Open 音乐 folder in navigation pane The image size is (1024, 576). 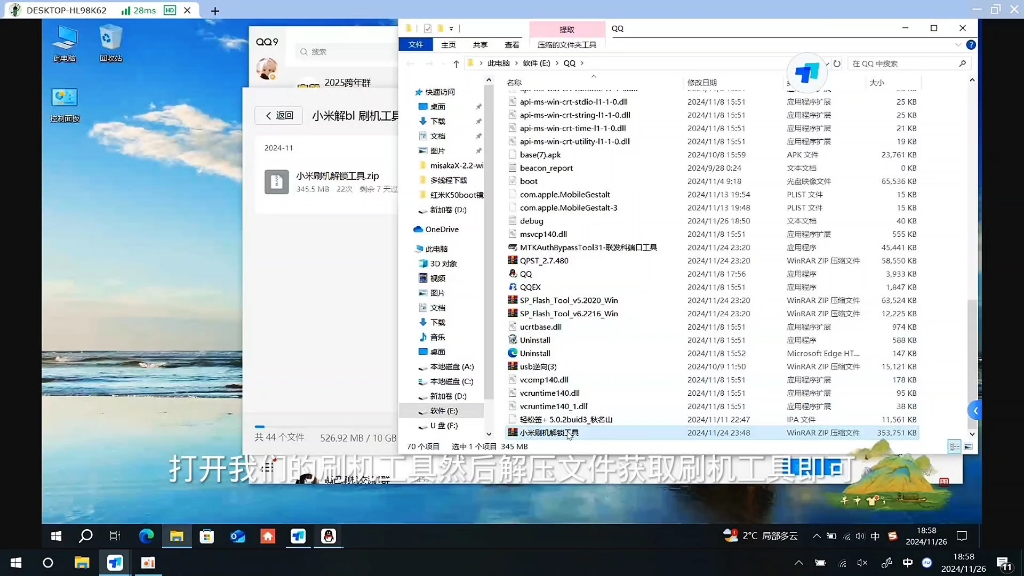pos(438,338)
